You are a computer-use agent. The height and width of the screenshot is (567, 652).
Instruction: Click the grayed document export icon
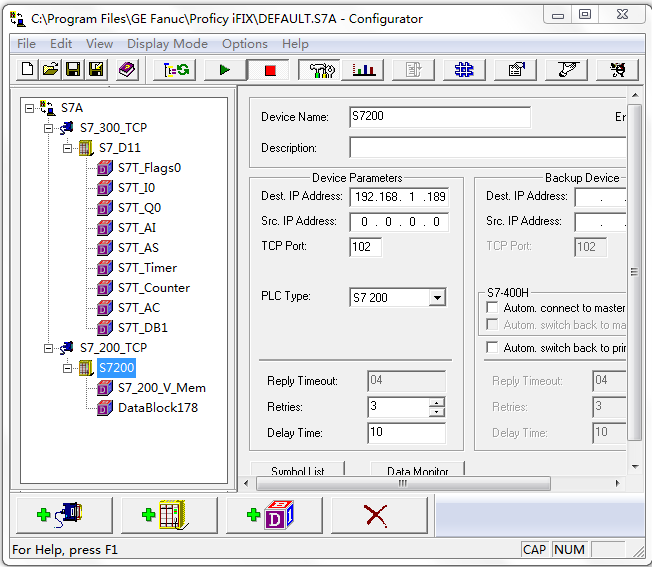(413, 69)
